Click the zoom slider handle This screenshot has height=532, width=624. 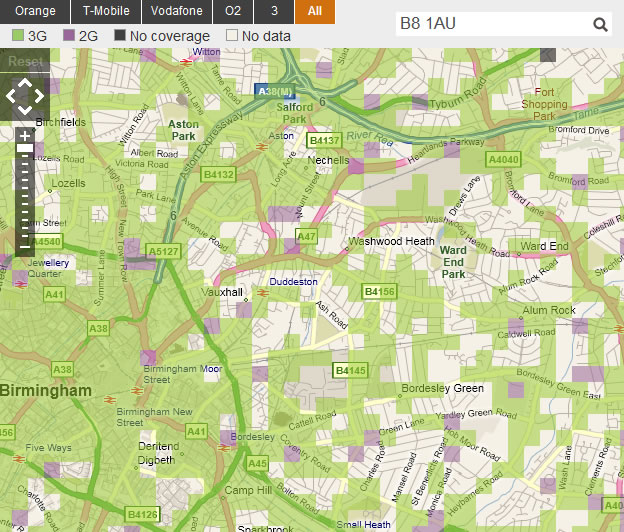point(25,148)
